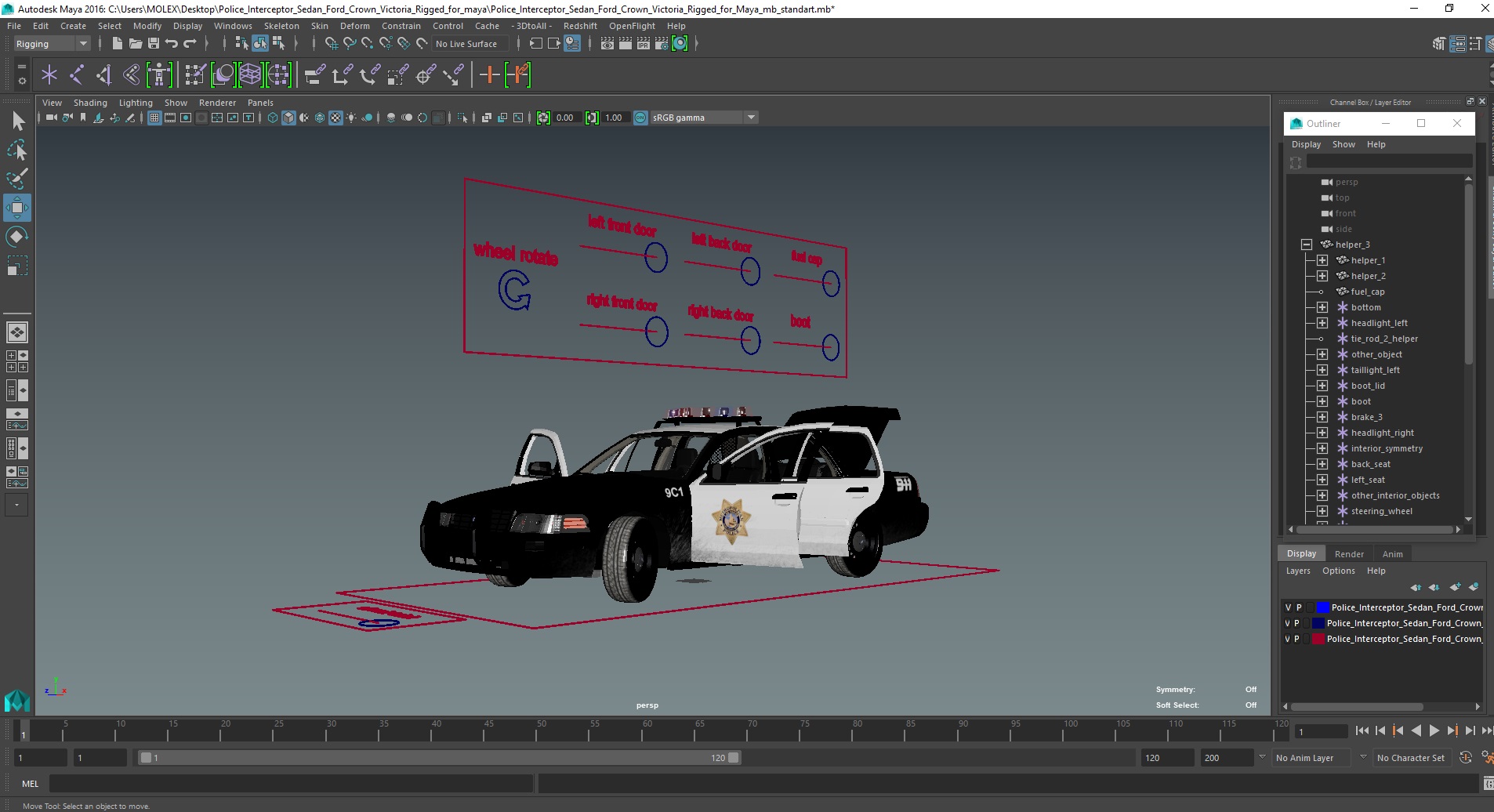Viewport: 1494px width, 812px height.
Task: Toggle visibility V of dark navy layer
Action: tap(1288, 623)
